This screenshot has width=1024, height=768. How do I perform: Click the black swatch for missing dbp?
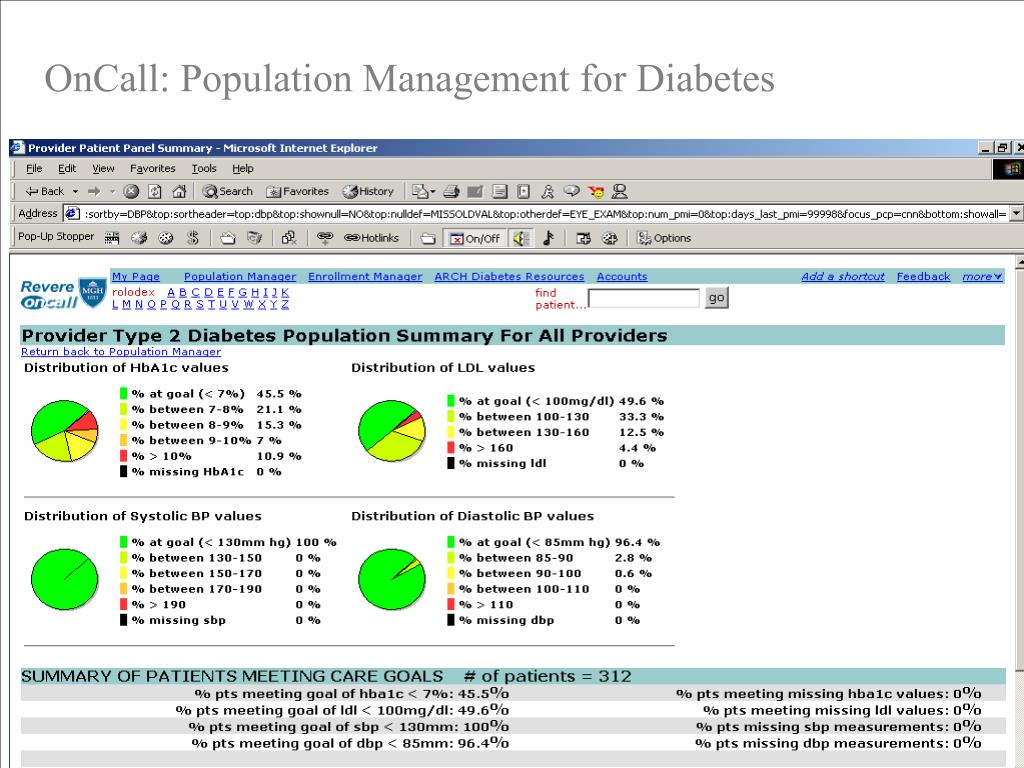pyautogui.click(x=451, y=620)
